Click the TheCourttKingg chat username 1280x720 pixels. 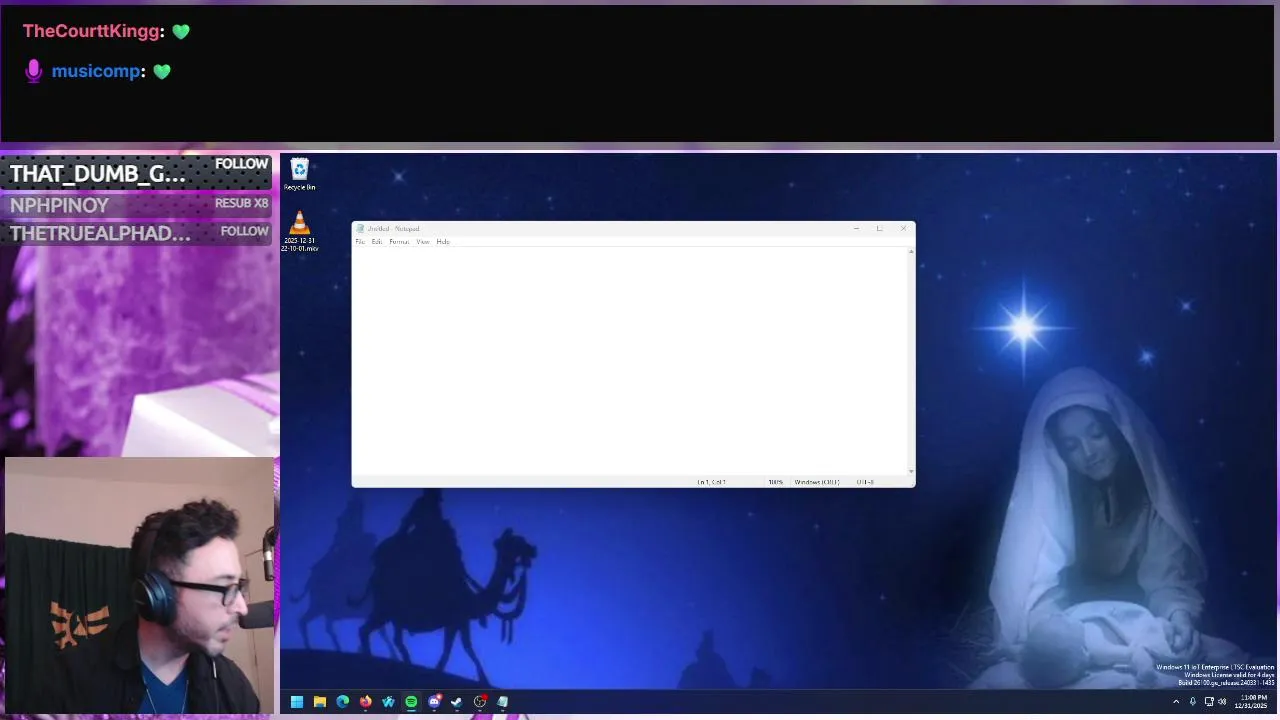pyautogui.click(x=91, y=31)
